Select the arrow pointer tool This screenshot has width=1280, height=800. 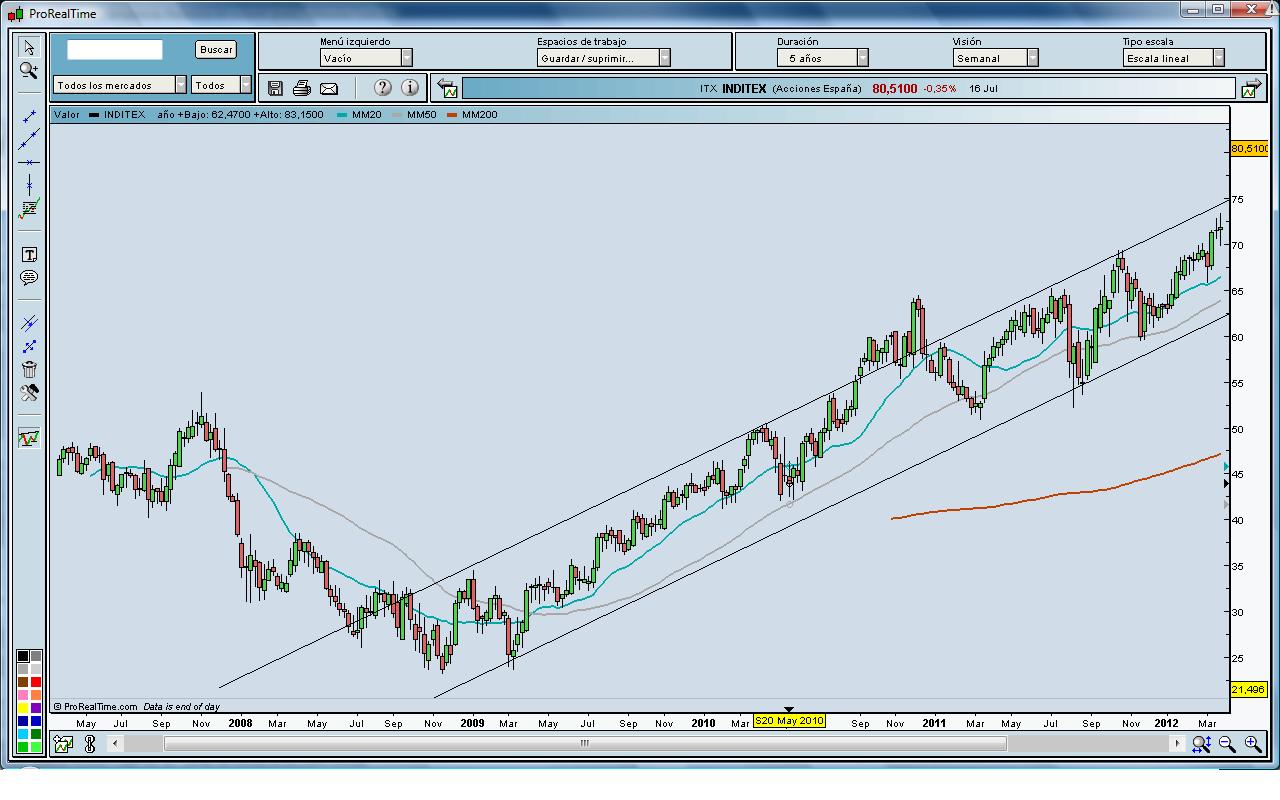(29, 47)
